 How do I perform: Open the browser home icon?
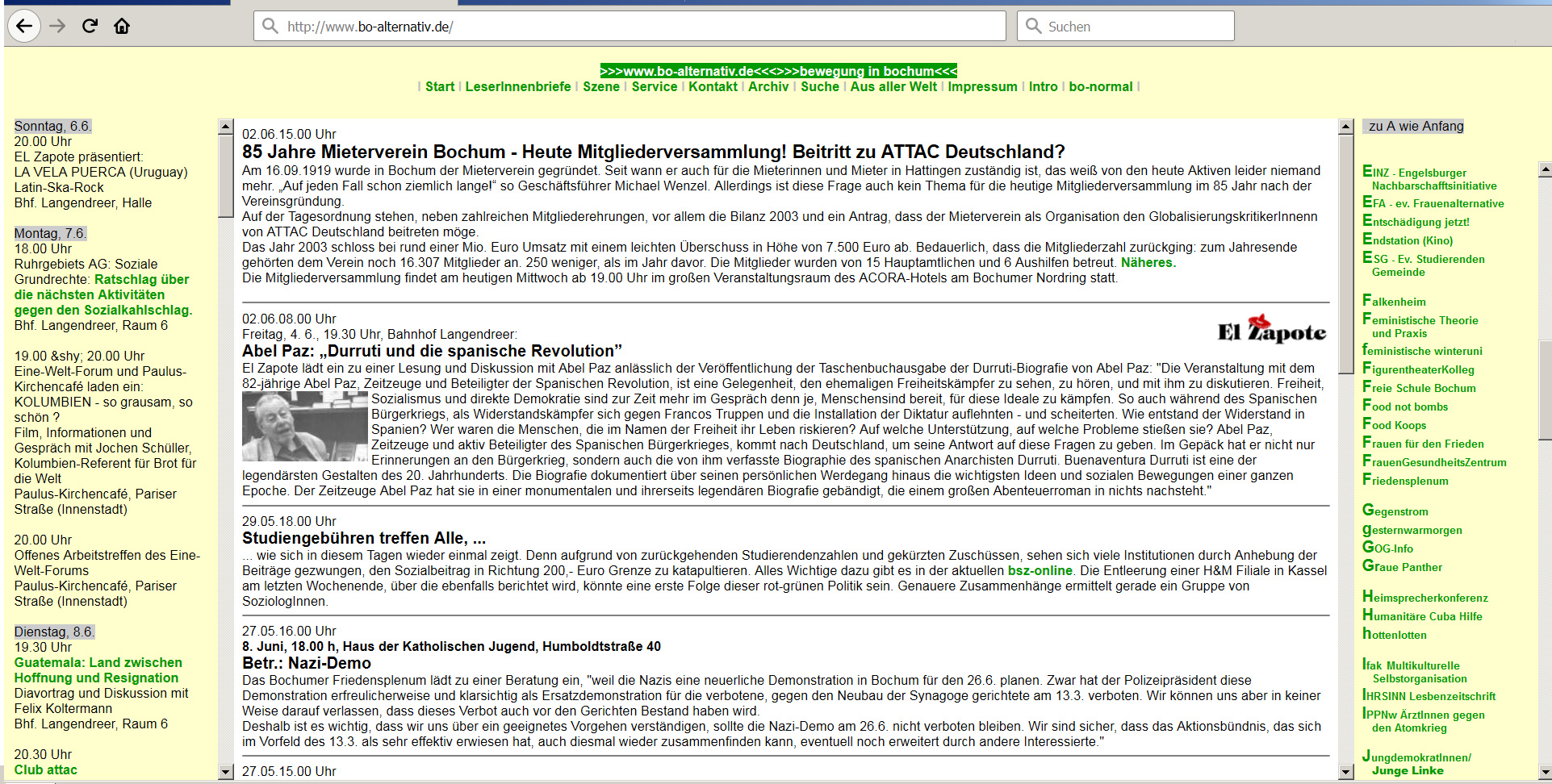point(122,26)
